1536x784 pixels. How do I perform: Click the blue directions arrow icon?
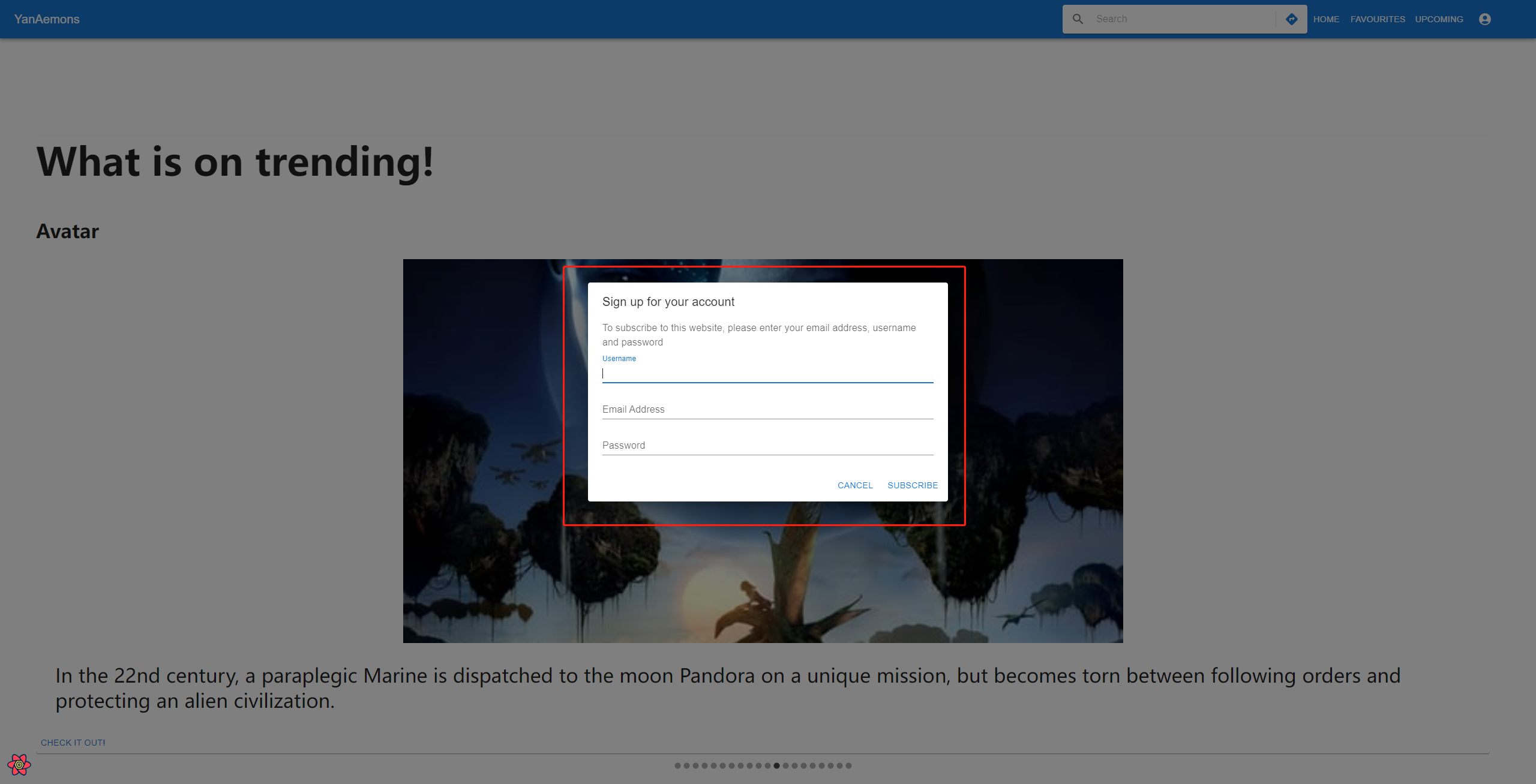[1292, 19]
